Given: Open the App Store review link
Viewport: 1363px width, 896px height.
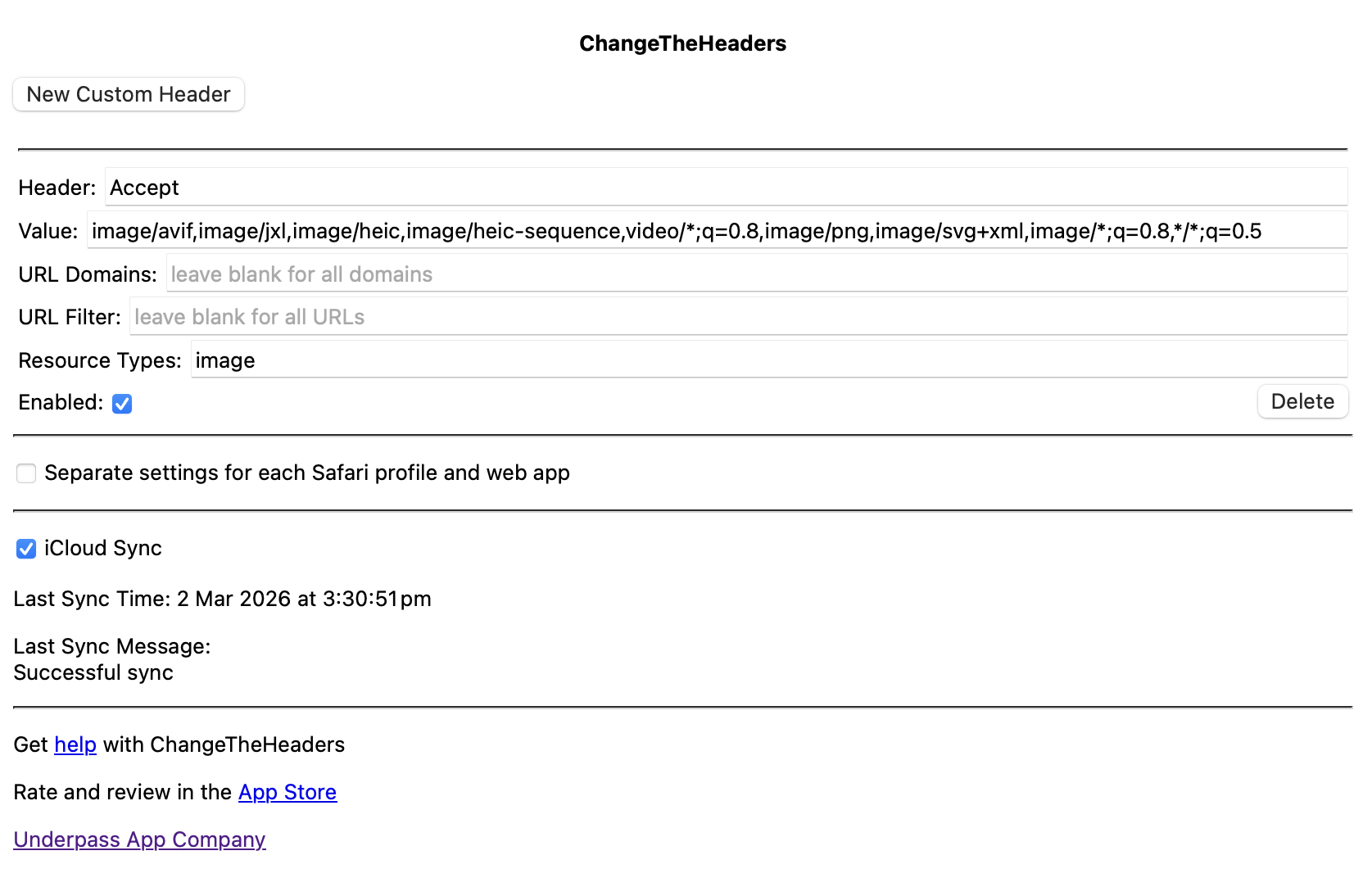Looking at the screenshot, I should tap(288, 792).
